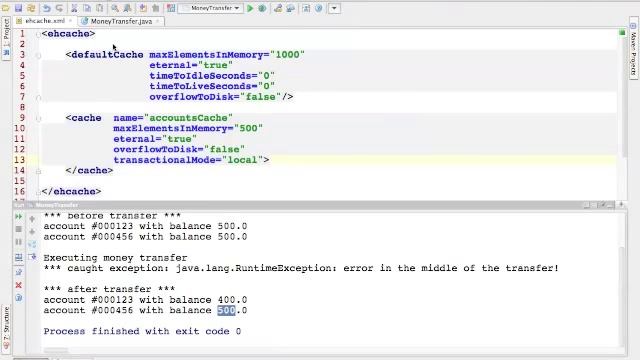640x360 pixels.
Task: Open file via folder icon in toolbar
Action: click(5, 8)
